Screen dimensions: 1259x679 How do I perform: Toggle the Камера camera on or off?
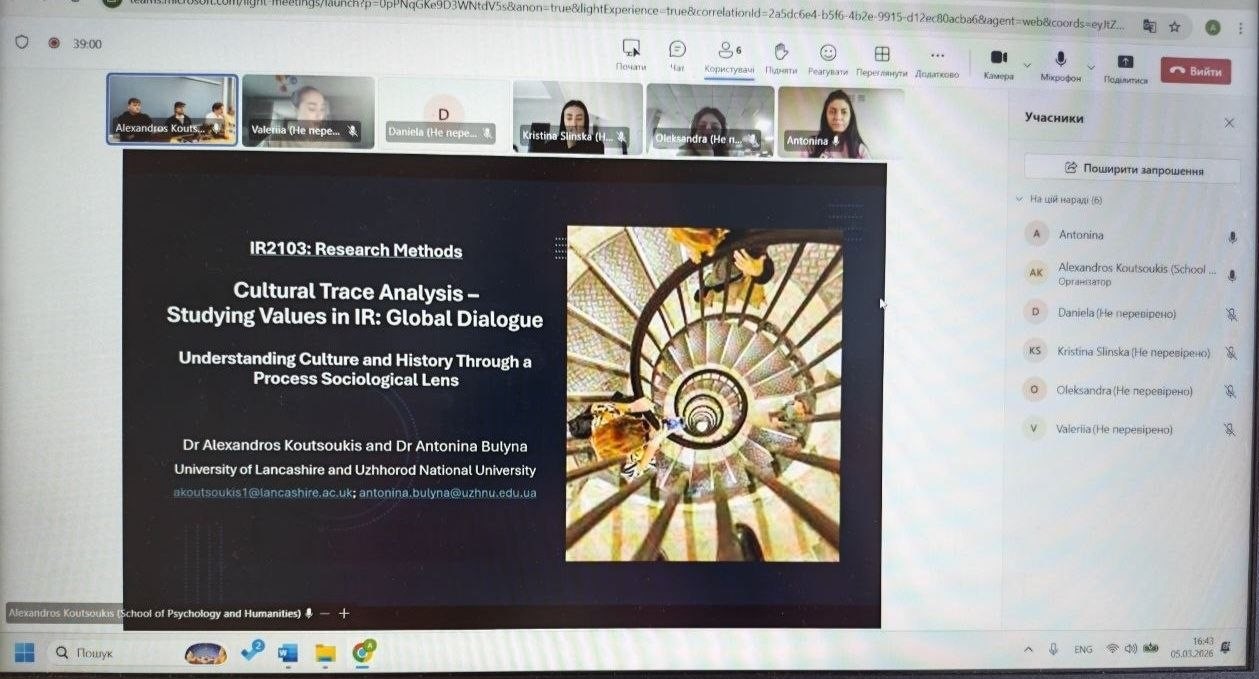click(998, 58)
